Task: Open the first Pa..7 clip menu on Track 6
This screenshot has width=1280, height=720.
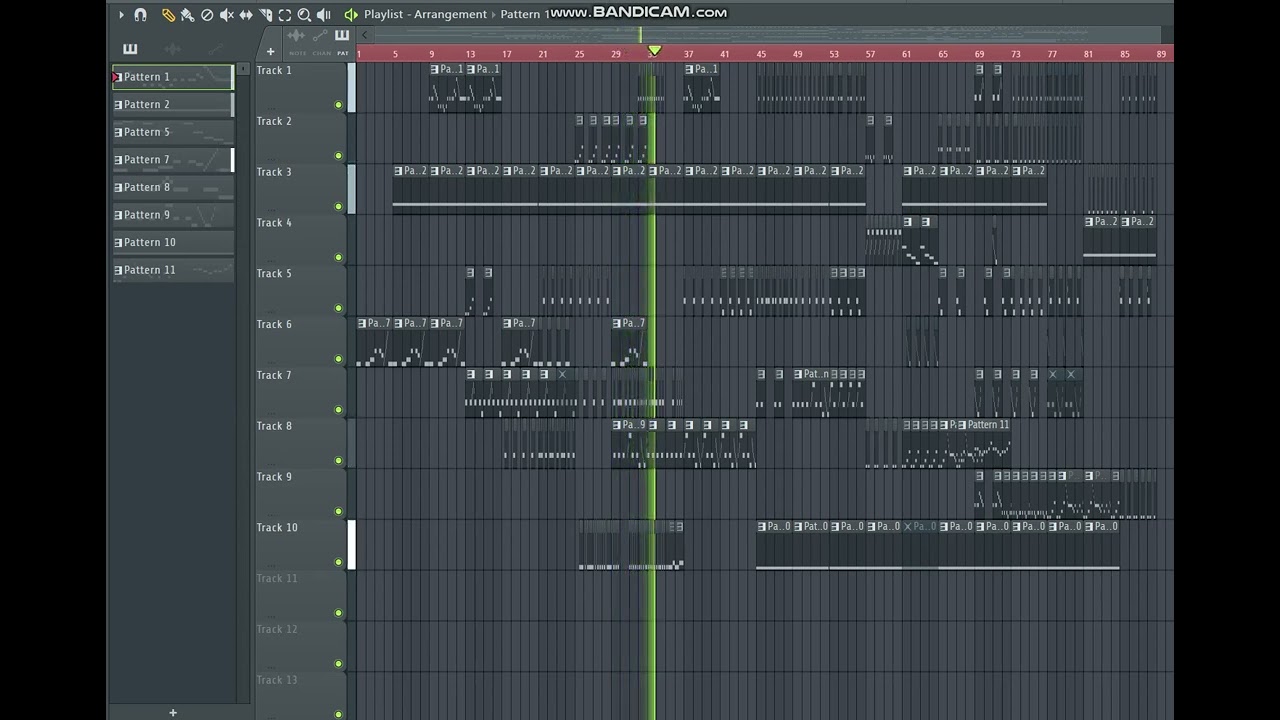Action: pos(363,323)
